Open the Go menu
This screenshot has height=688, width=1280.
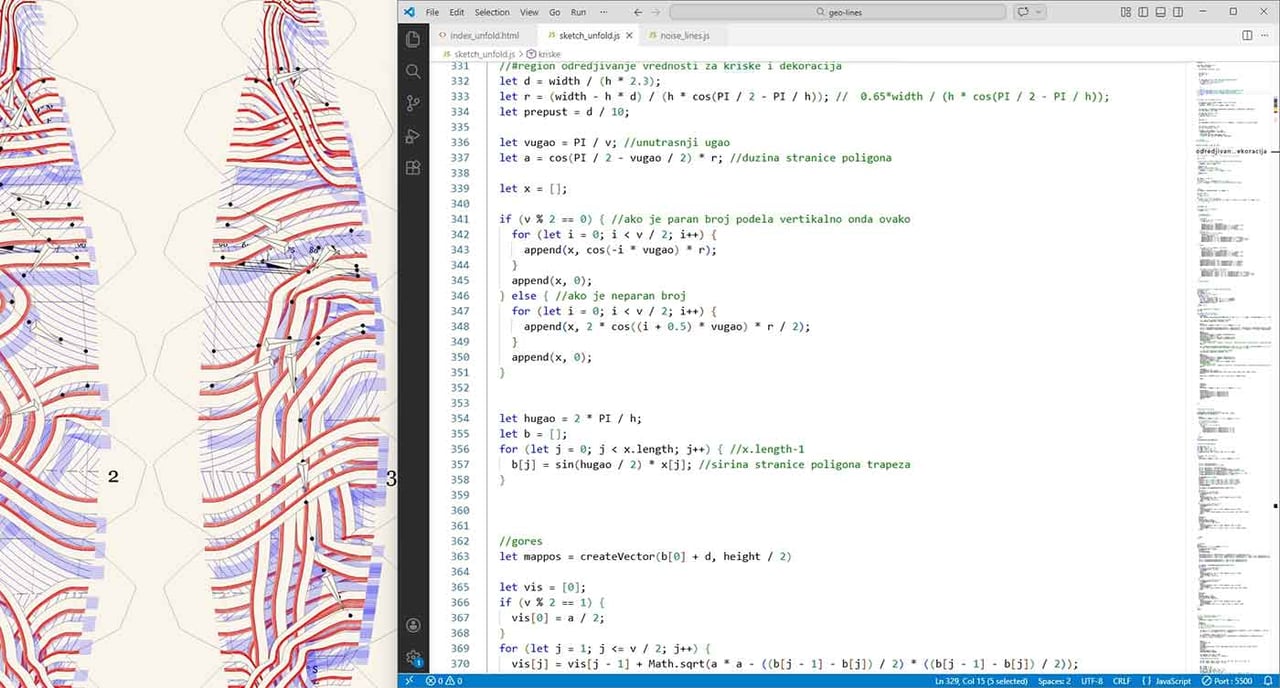(x=555, y=12)
